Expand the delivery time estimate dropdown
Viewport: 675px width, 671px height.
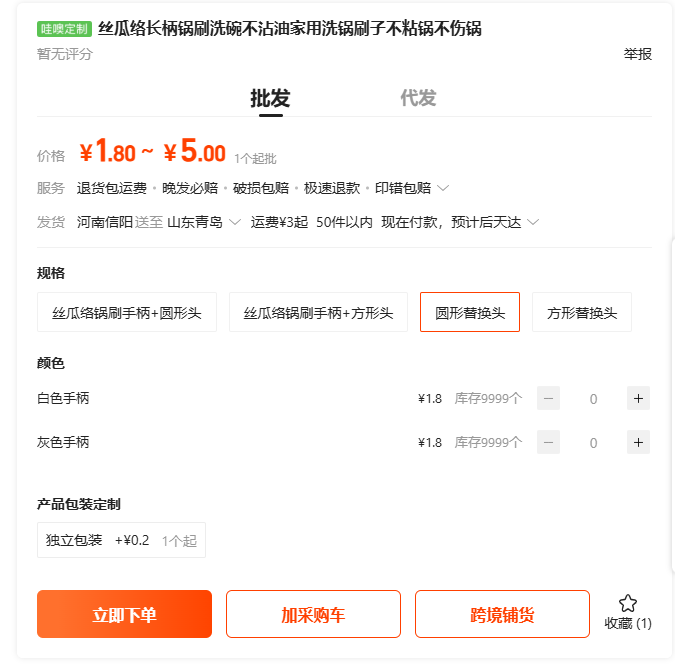[533, 222]
